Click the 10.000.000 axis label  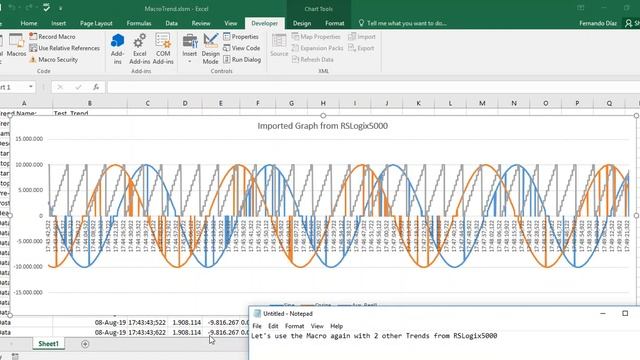pyautogui.click(x=29, y=165)
